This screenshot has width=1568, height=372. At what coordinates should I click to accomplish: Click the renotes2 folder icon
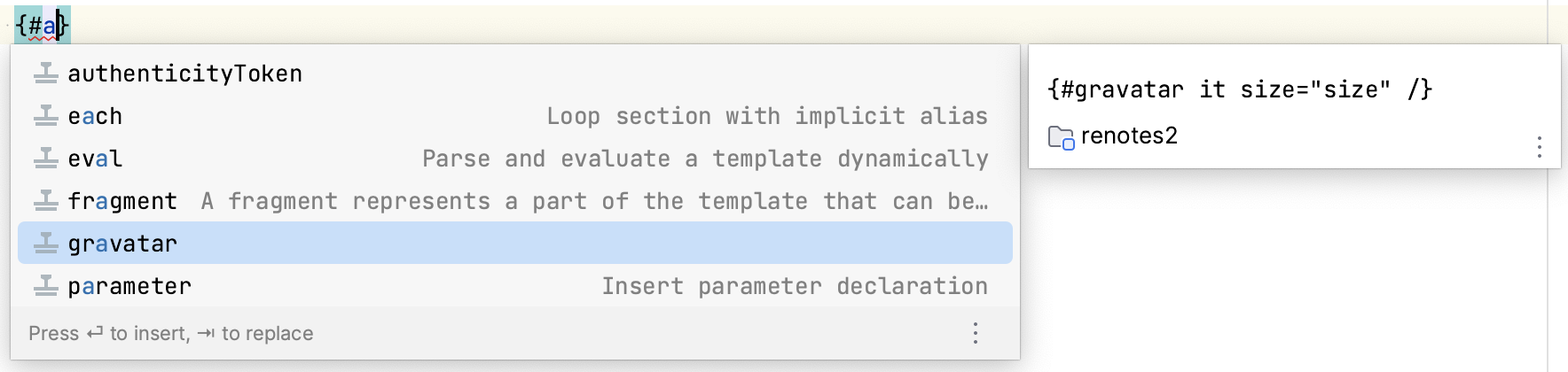(1061, 137)
